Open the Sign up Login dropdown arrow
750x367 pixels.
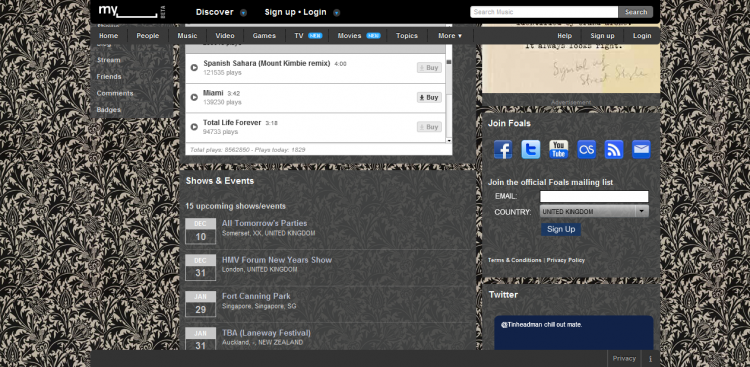(x=336, y=13)
